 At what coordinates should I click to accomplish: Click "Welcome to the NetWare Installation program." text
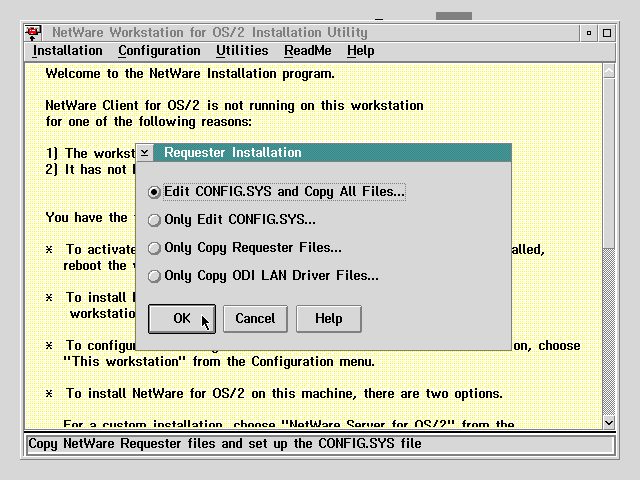tap(190, 74)
